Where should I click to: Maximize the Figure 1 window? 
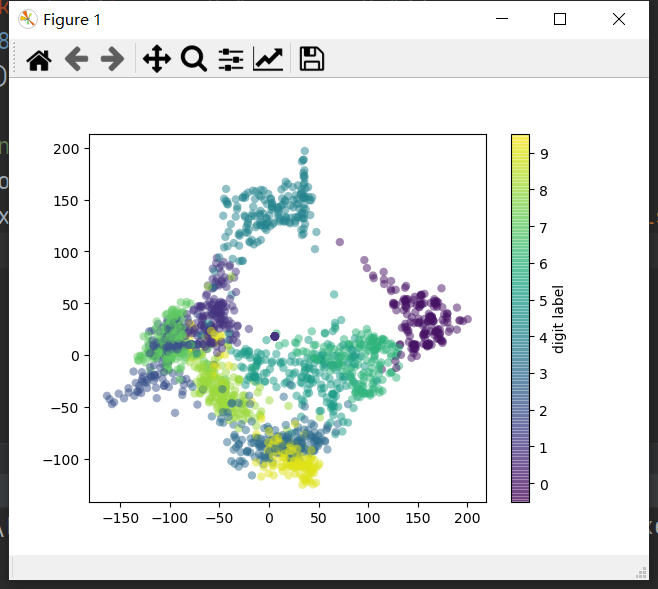pos(560,19)
